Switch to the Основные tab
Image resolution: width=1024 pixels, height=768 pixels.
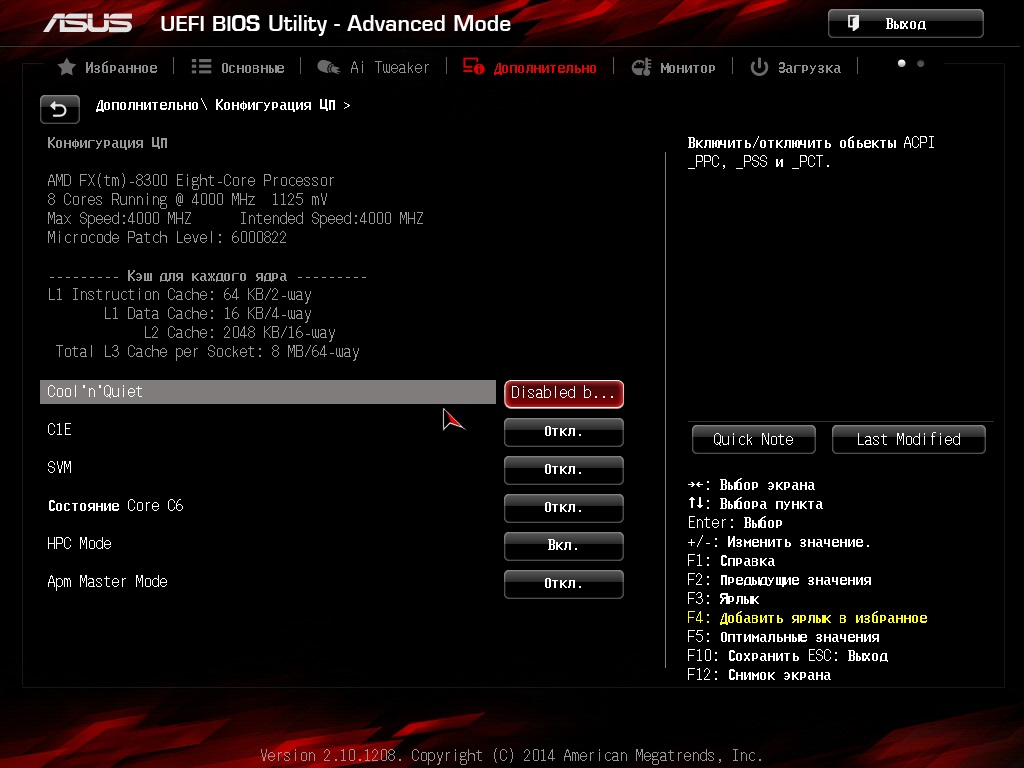click(x=238, y=67)
